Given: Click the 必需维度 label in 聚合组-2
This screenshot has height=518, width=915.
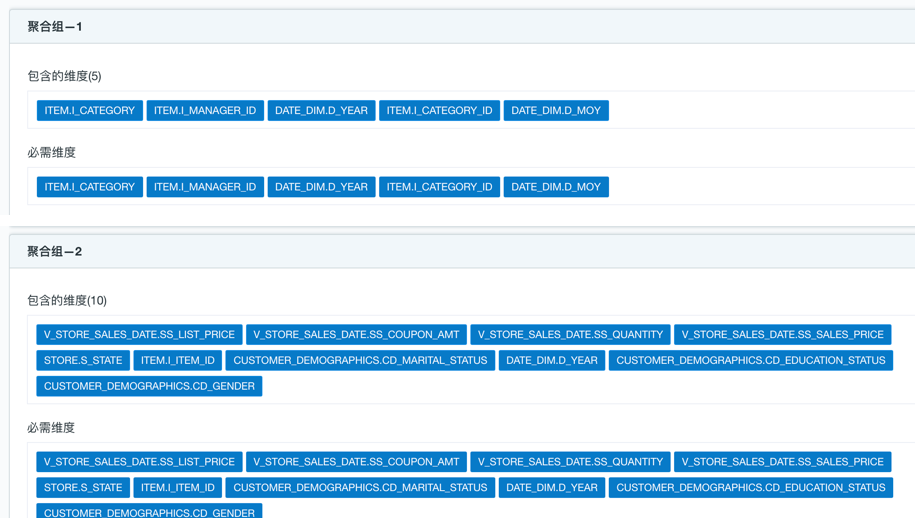Looking at the screenshot, I should point(51,428).
